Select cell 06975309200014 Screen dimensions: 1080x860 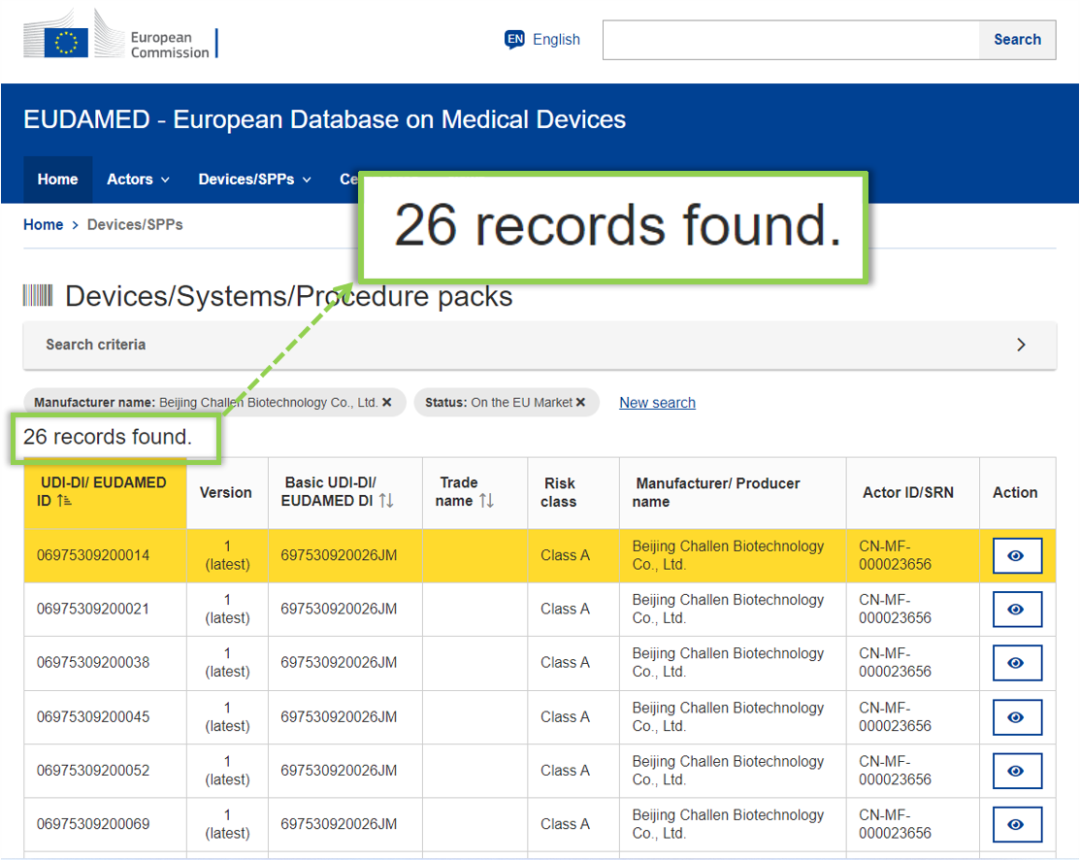pos(105,556)
